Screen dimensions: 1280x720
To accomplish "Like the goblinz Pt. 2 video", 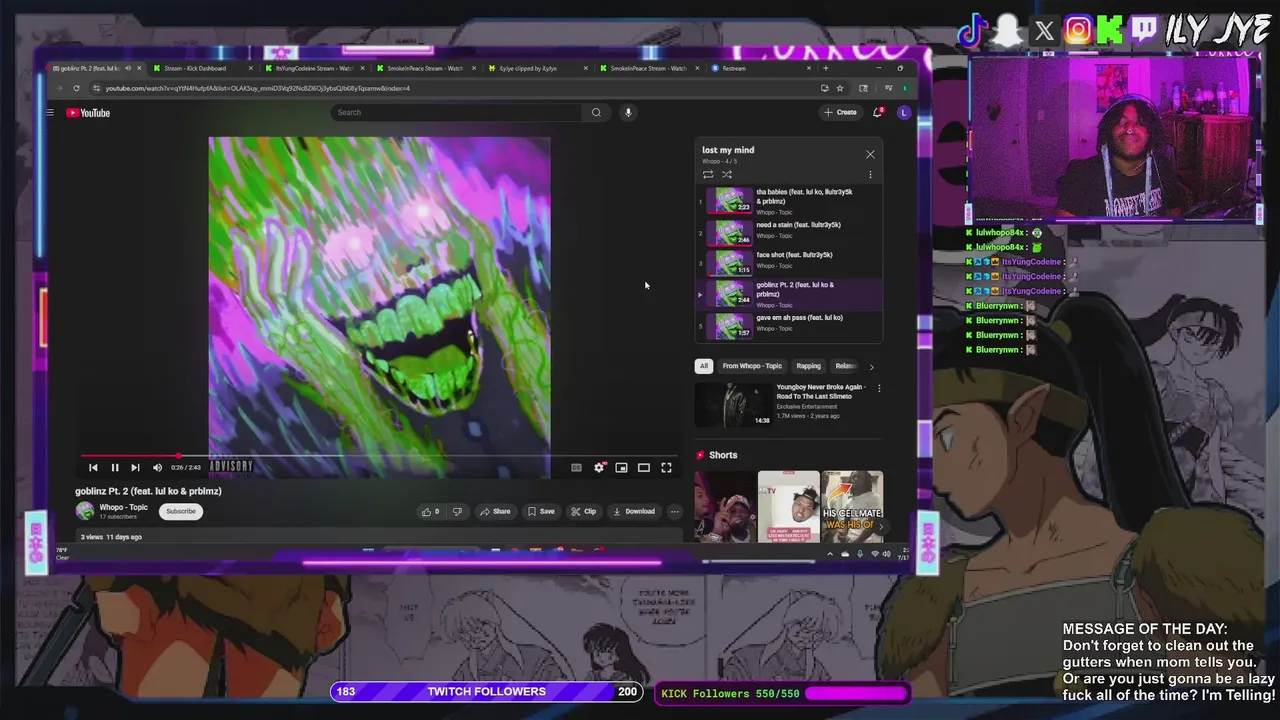I will point(431,511).
